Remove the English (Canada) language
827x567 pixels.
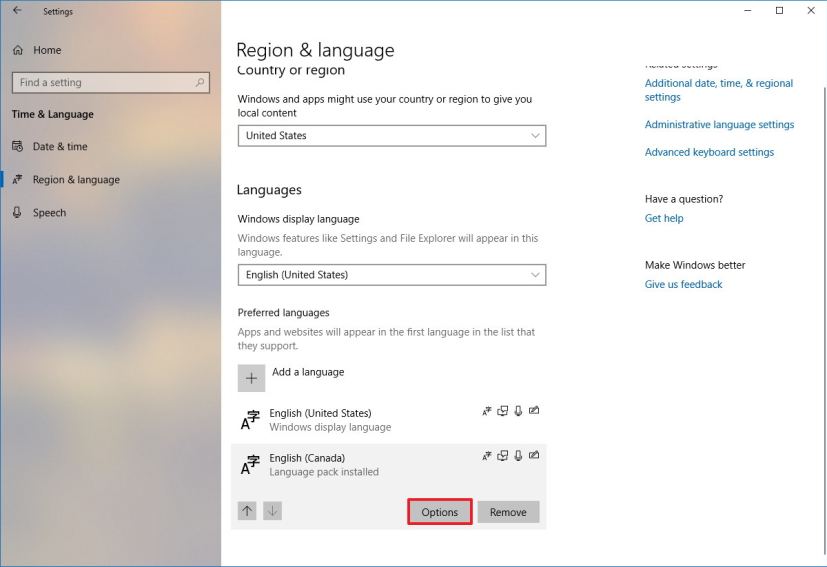[x=508, y=512]
